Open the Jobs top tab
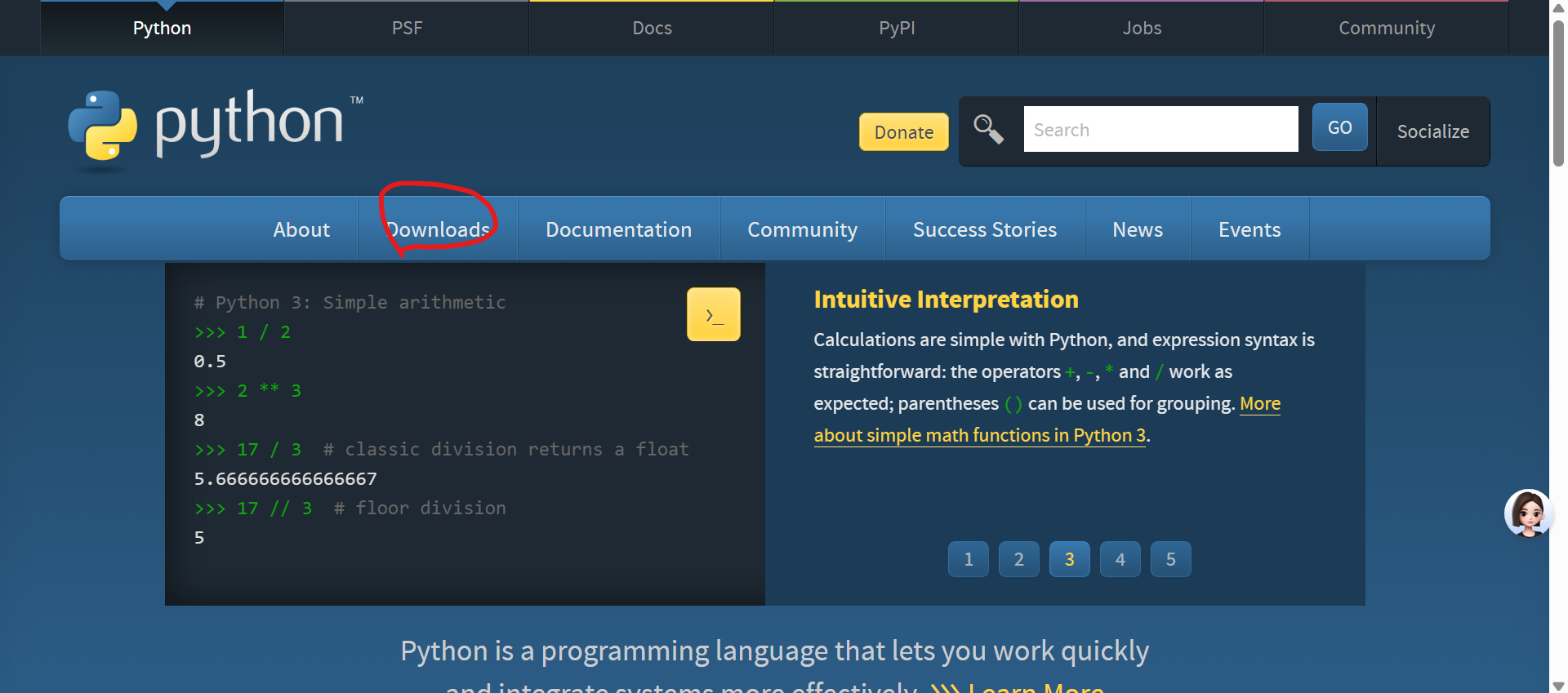 (x=1142, y=28)
